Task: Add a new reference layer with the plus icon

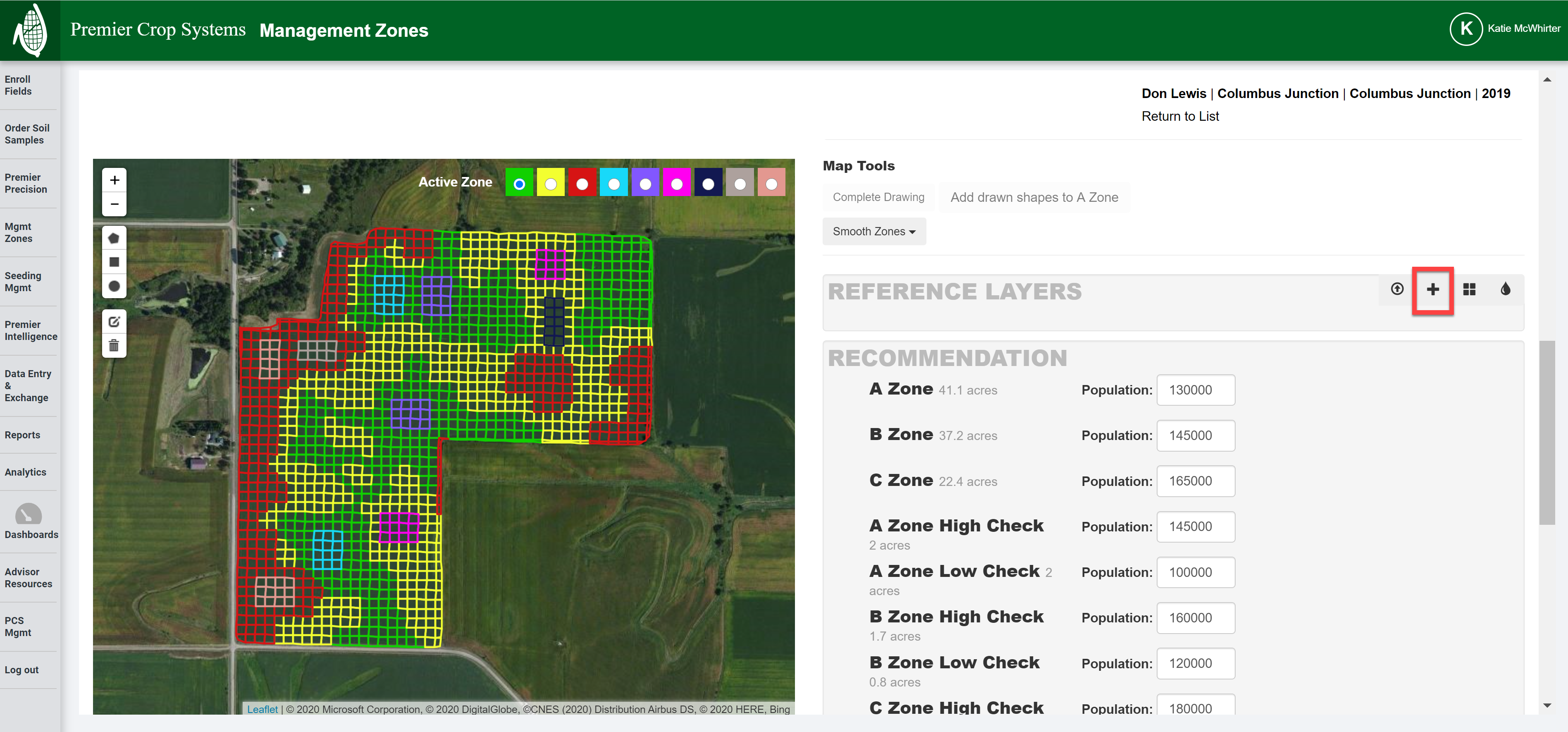Action: pyautogui.click(x=1433, y=290)
